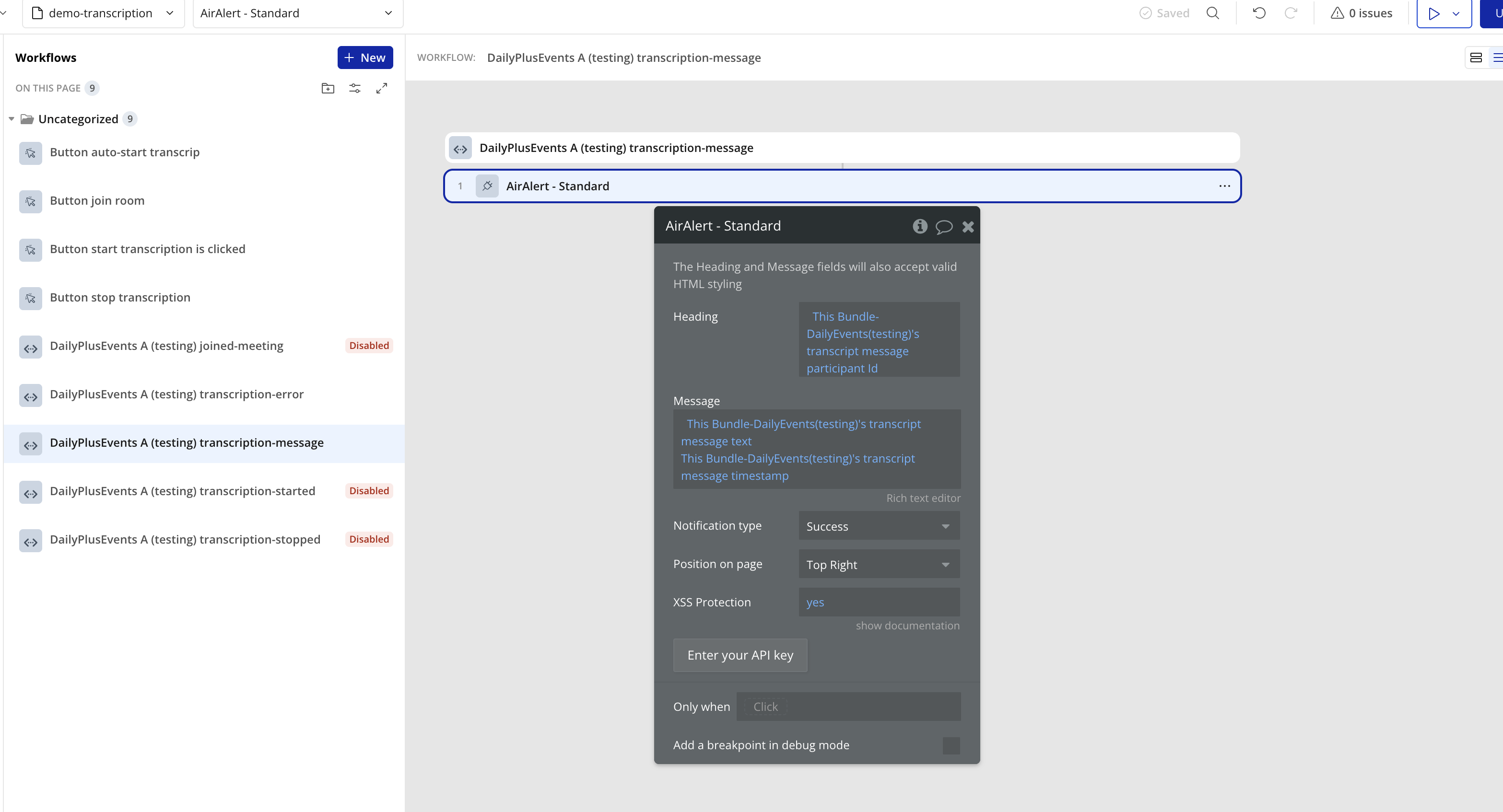Click the undo arrow icon
1503x812 pixels.
point(1259,13)
